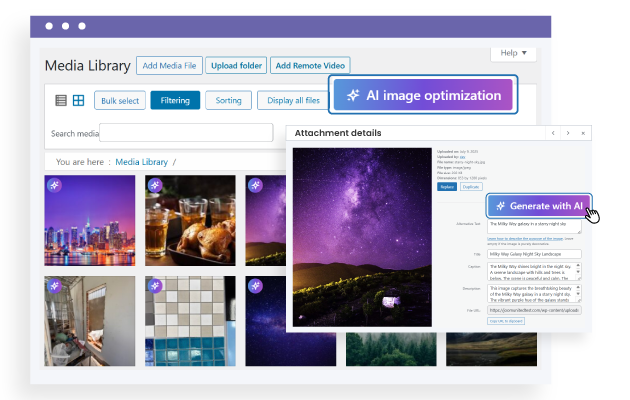The width and height of the screenshot is (630, 400).
Task: Click AI badge on cut-off purple galaxy thumbnail
Action: (x=256, y=185)
